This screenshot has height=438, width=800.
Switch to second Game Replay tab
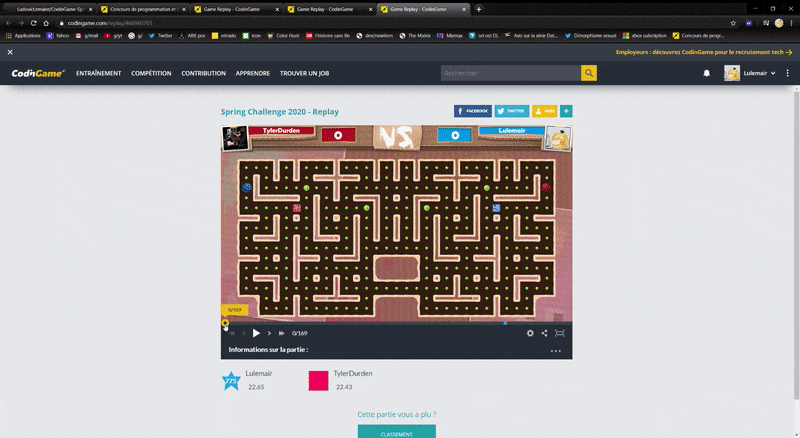[x=330, y=9]
